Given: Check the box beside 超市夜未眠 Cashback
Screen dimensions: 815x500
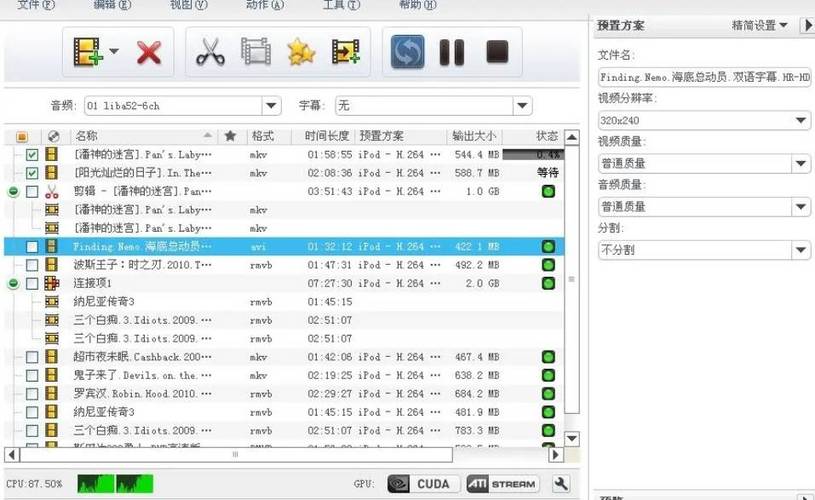Looking at the screenshot, I should [x=32, y=357].
